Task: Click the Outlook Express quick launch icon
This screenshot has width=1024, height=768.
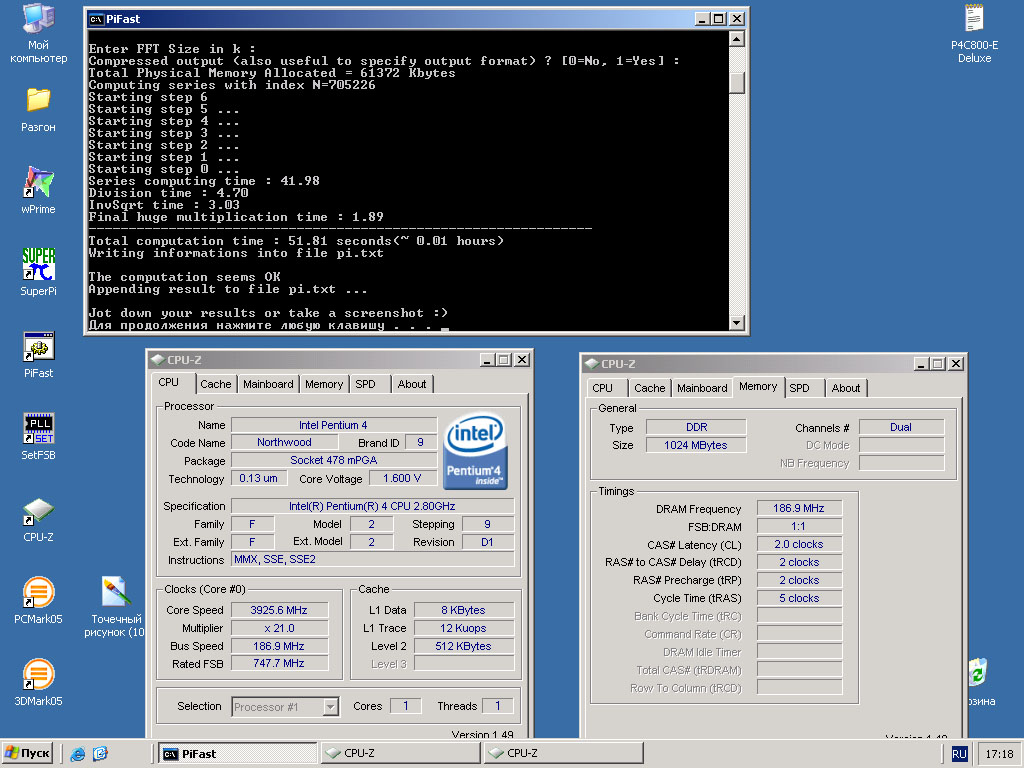Action: tap(100, 754)
